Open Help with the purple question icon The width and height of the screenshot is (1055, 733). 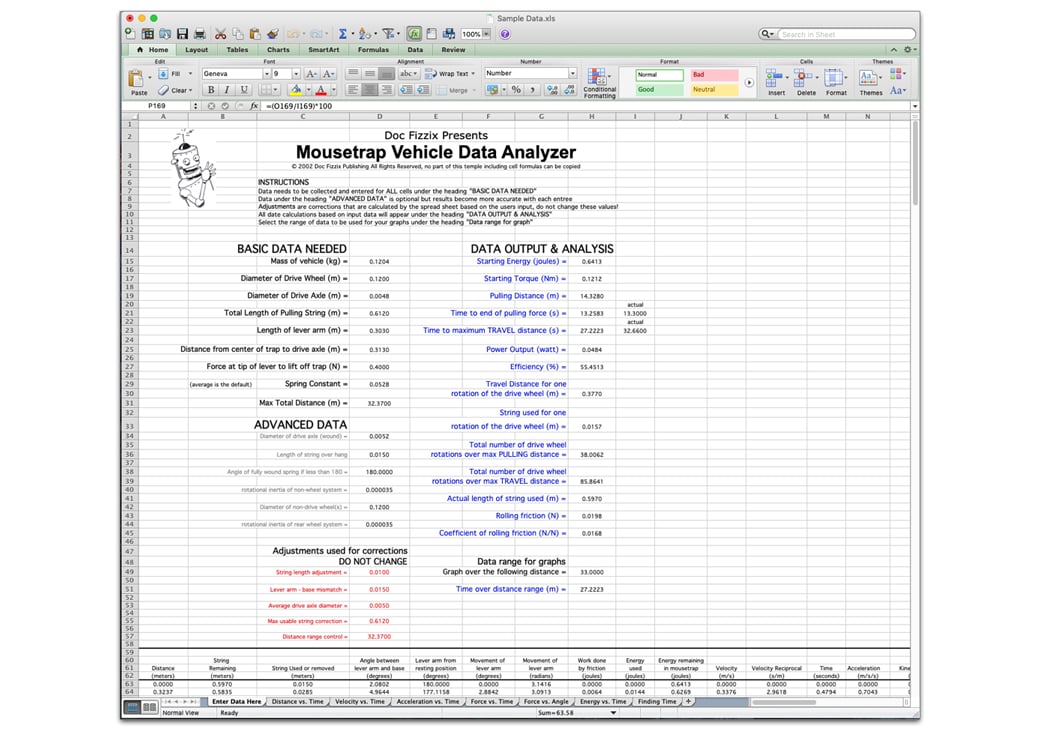click(505, 34)
